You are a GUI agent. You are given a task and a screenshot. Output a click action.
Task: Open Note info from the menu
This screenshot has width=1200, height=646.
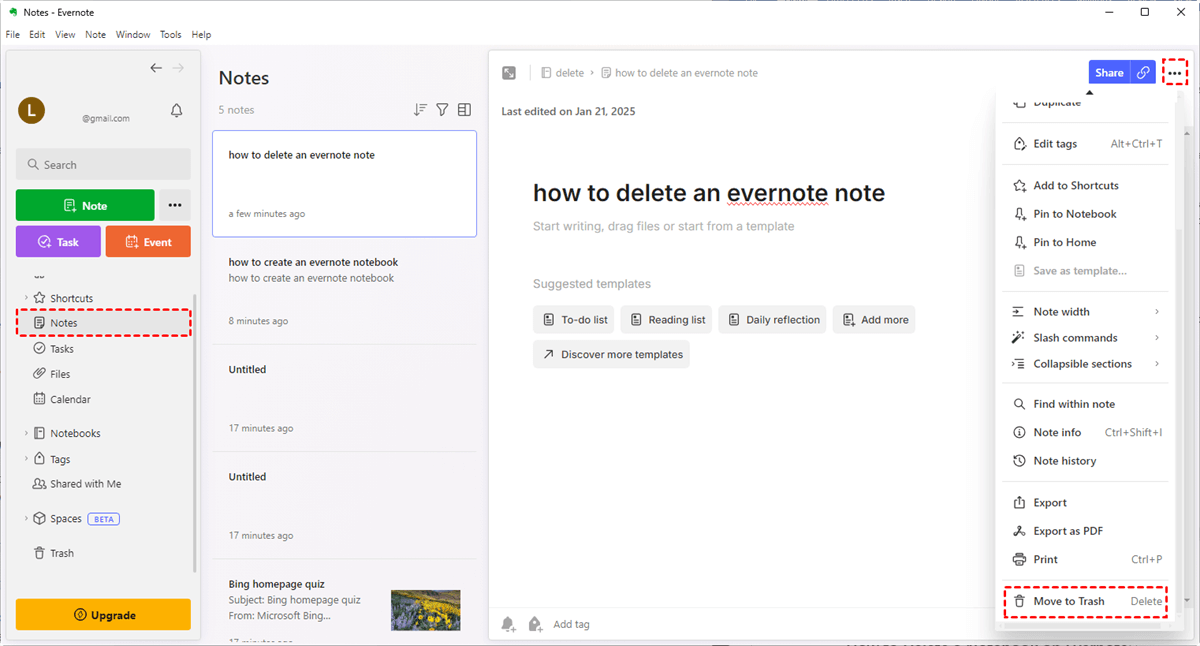[1086, 433]
